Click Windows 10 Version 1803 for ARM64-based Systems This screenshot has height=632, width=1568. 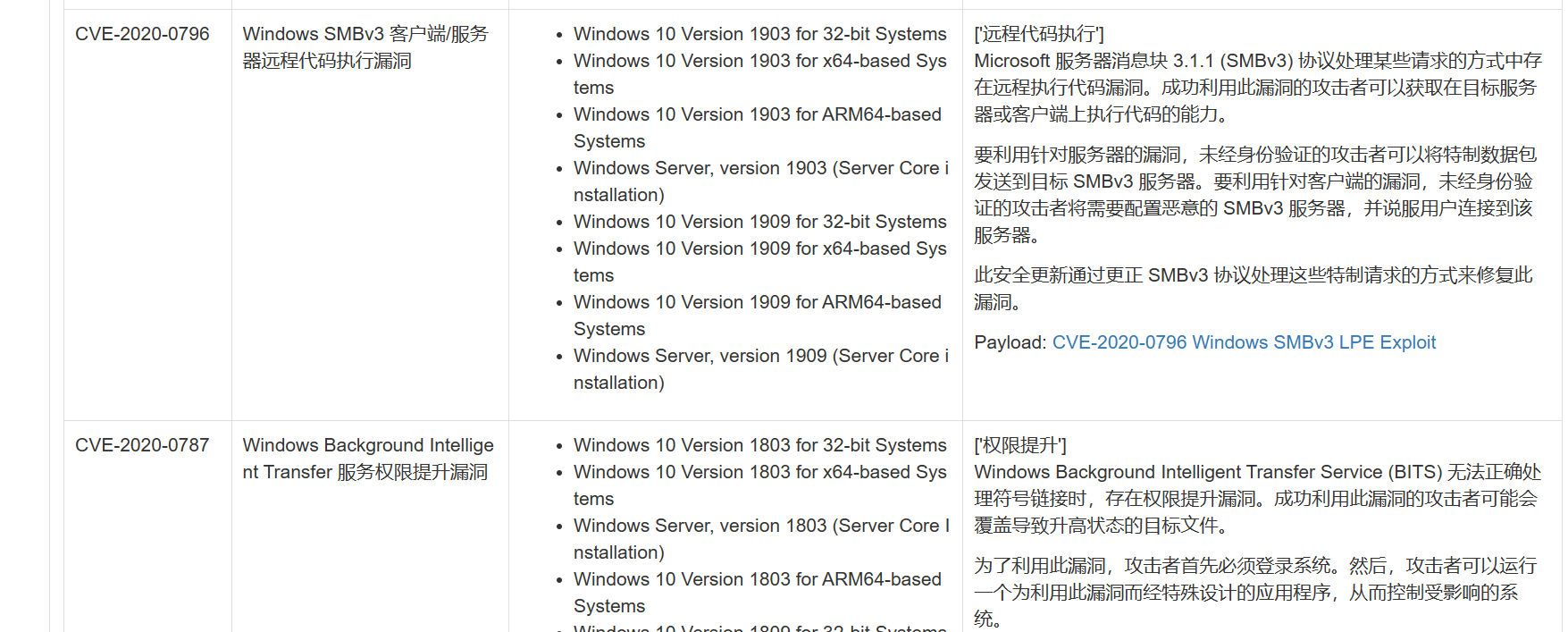(x=757, y=579)
